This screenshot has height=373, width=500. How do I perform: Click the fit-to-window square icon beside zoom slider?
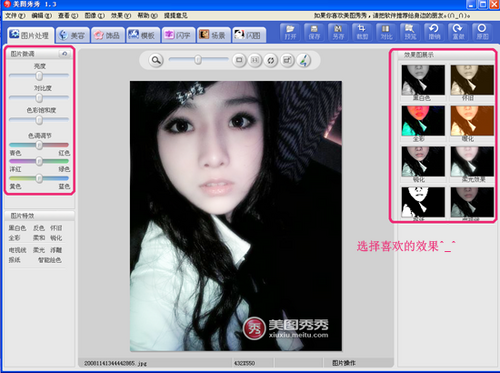tap(239, 60)
